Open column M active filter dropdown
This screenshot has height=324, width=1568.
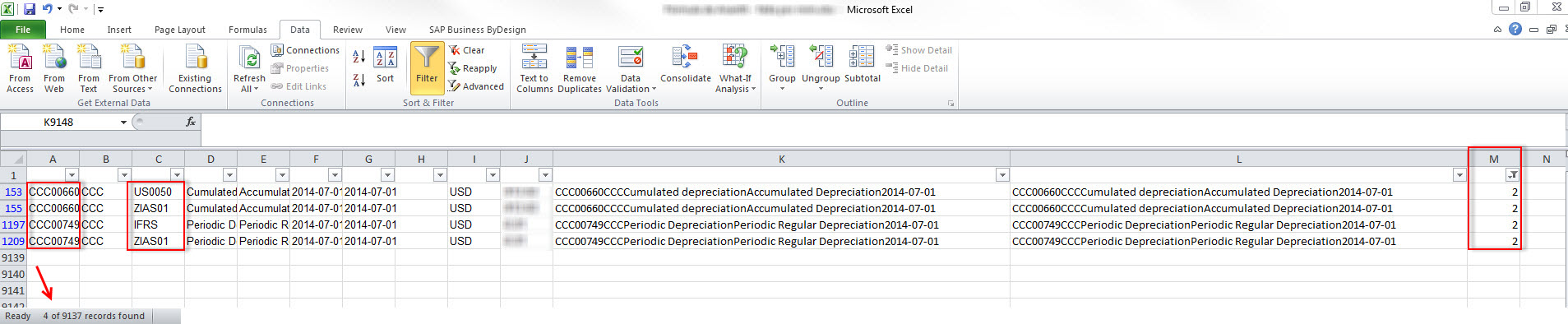tap(1512, 175)
